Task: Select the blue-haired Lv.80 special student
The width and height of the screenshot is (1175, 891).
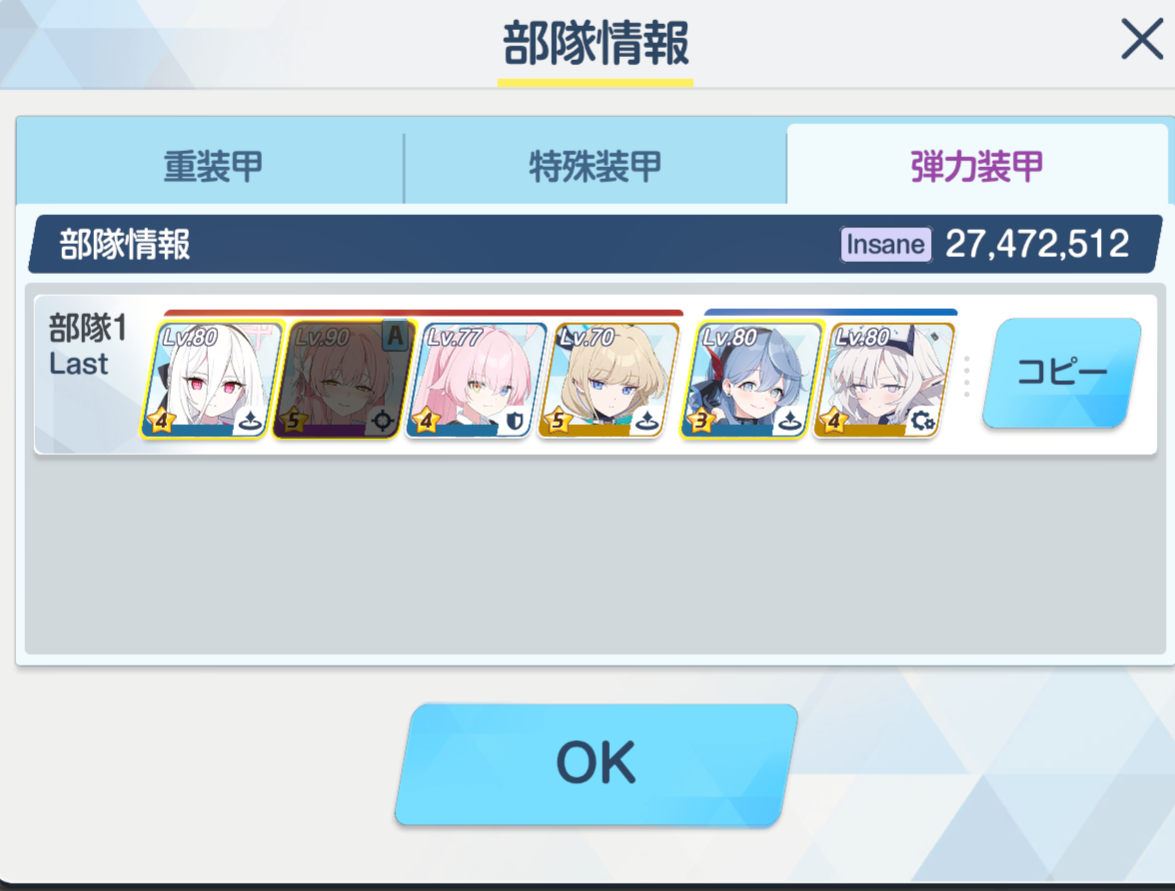Action: point(752,379)
